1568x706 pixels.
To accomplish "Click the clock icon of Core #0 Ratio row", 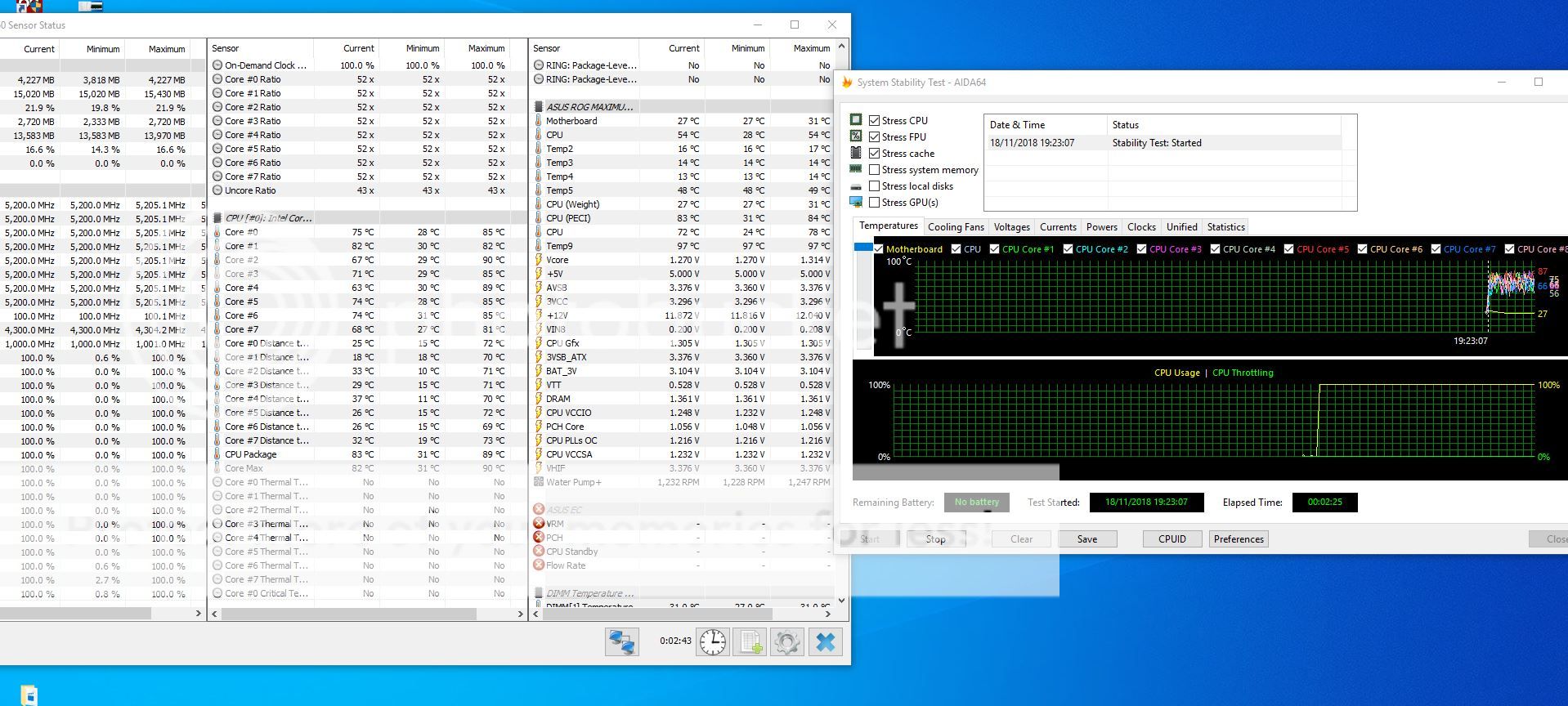I will (x=217, y=79).
